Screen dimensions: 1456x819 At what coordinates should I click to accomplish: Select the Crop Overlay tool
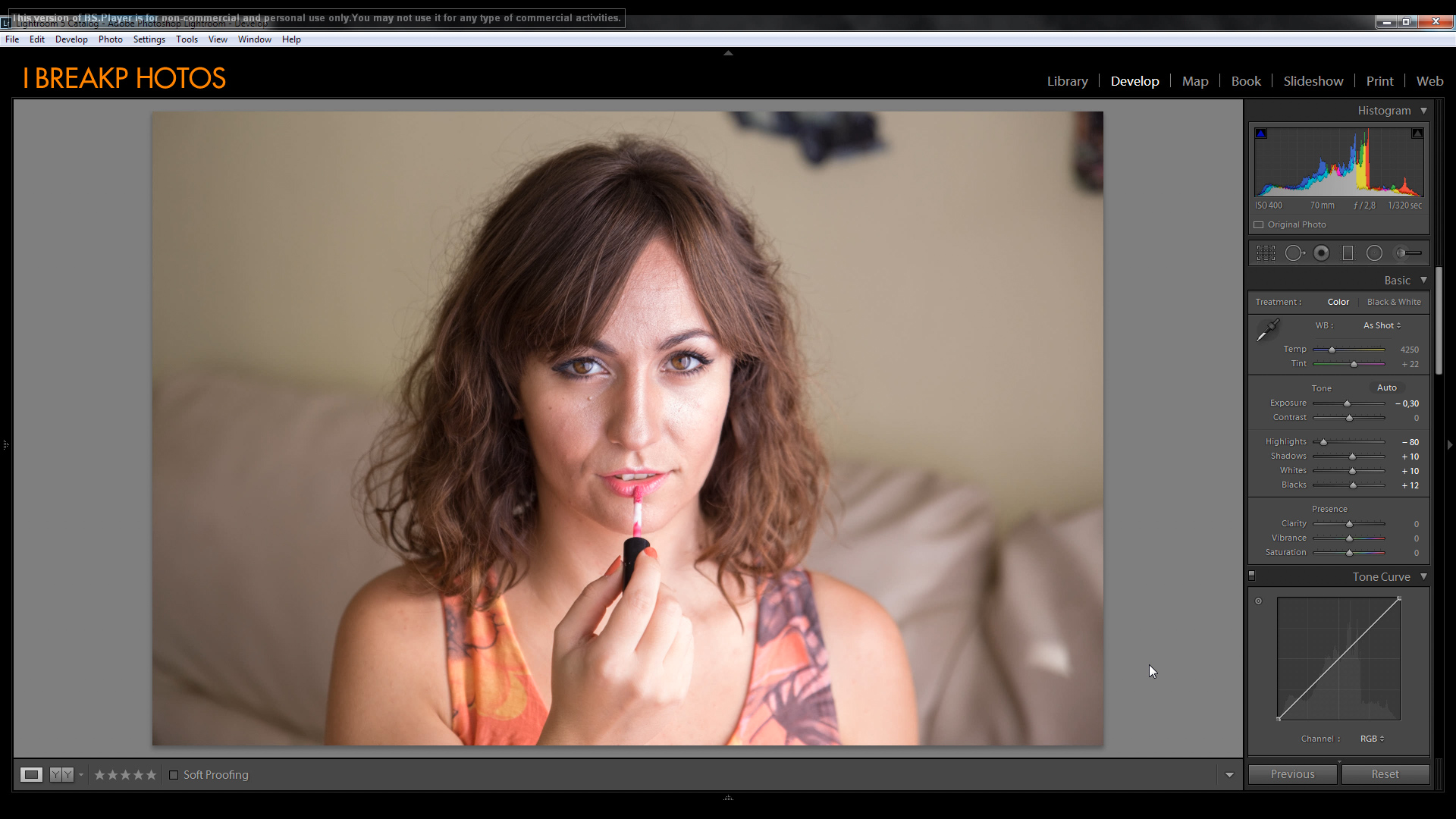point(1266,253)
